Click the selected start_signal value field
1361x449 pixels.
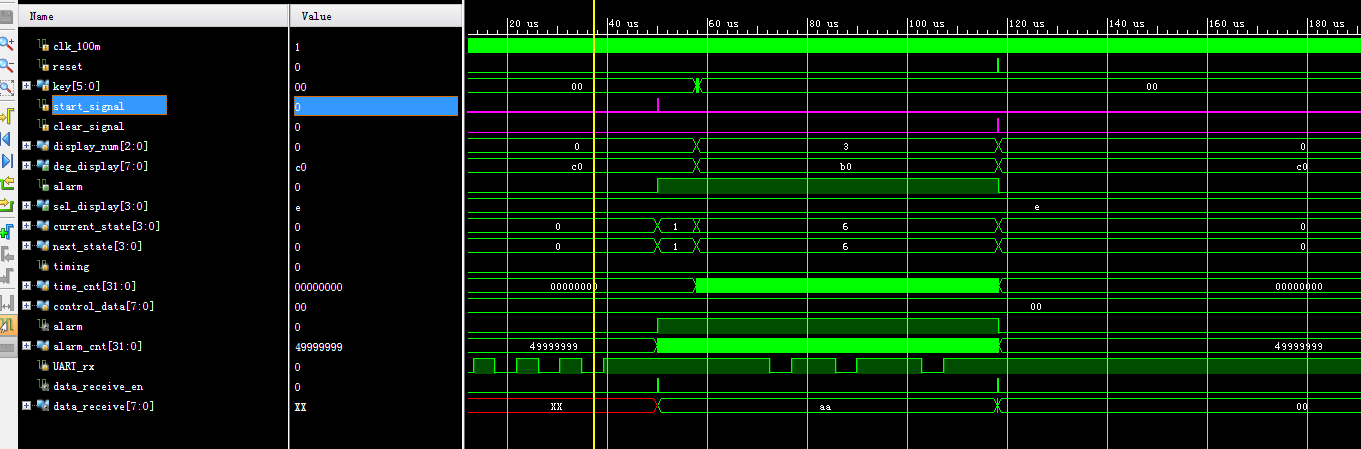pyautogui.click(x=375, y=106)
